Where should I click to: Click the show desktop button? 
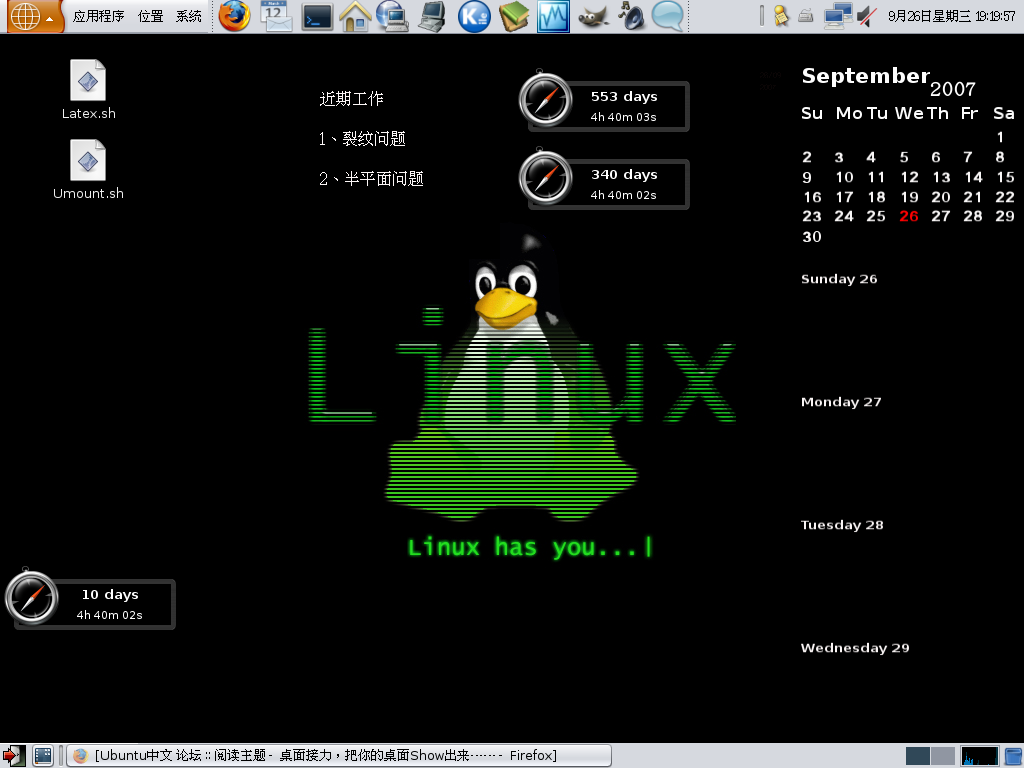click(x=43, y=756)
